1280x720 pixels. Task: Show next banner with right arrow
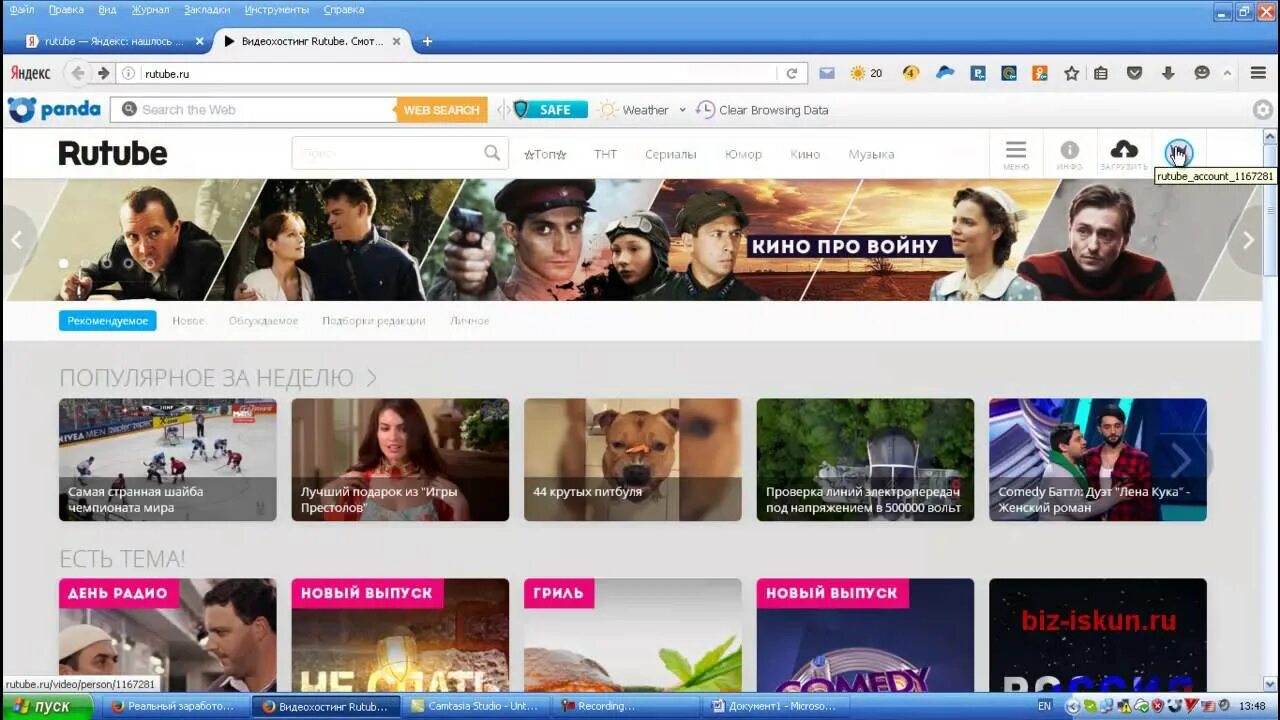pyautogui.click(x=1248, y=240)
